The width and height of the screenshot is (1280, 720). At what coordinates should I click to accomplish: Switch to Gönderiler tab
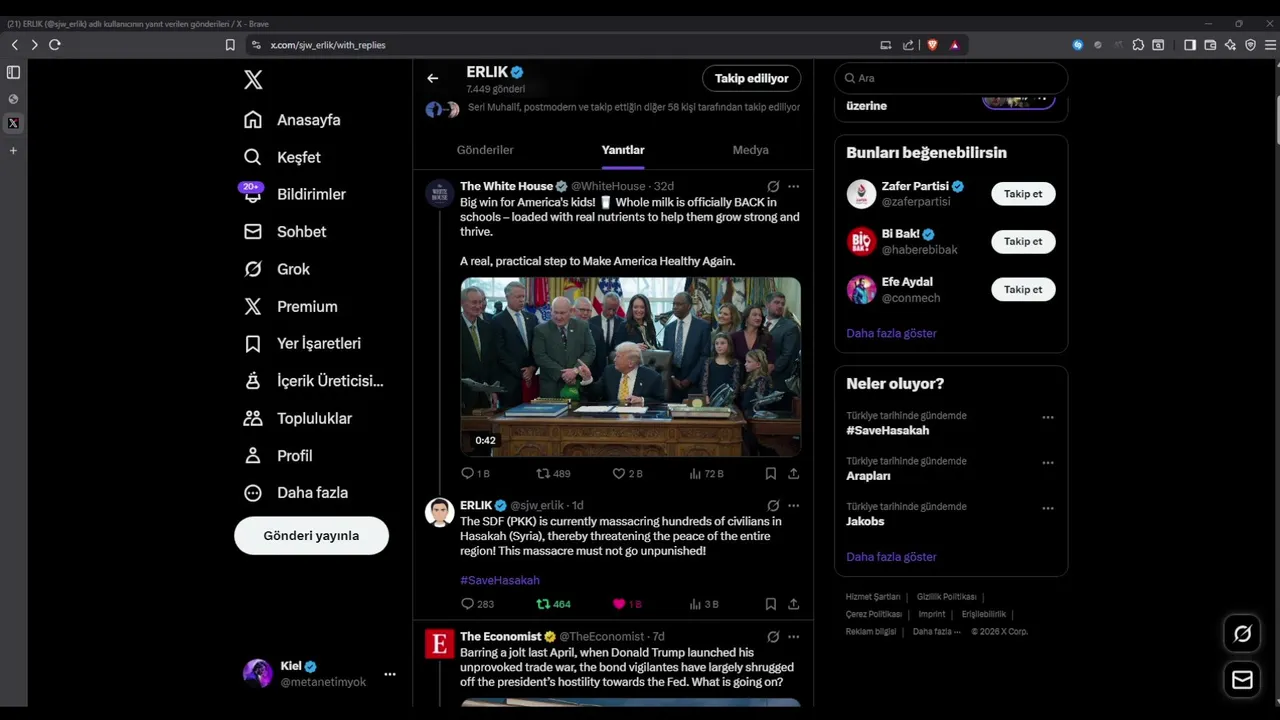tap(485, 150)
